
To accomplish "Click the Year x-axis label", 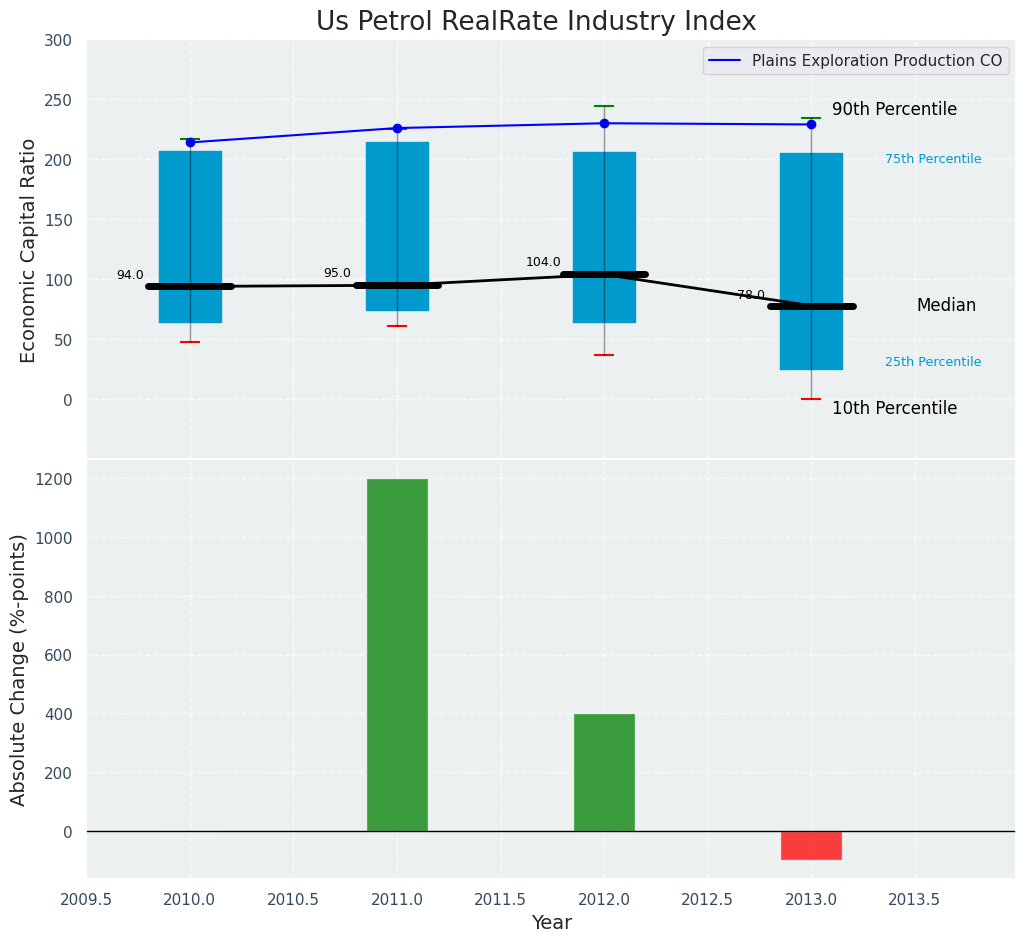I will pos(551,923).
